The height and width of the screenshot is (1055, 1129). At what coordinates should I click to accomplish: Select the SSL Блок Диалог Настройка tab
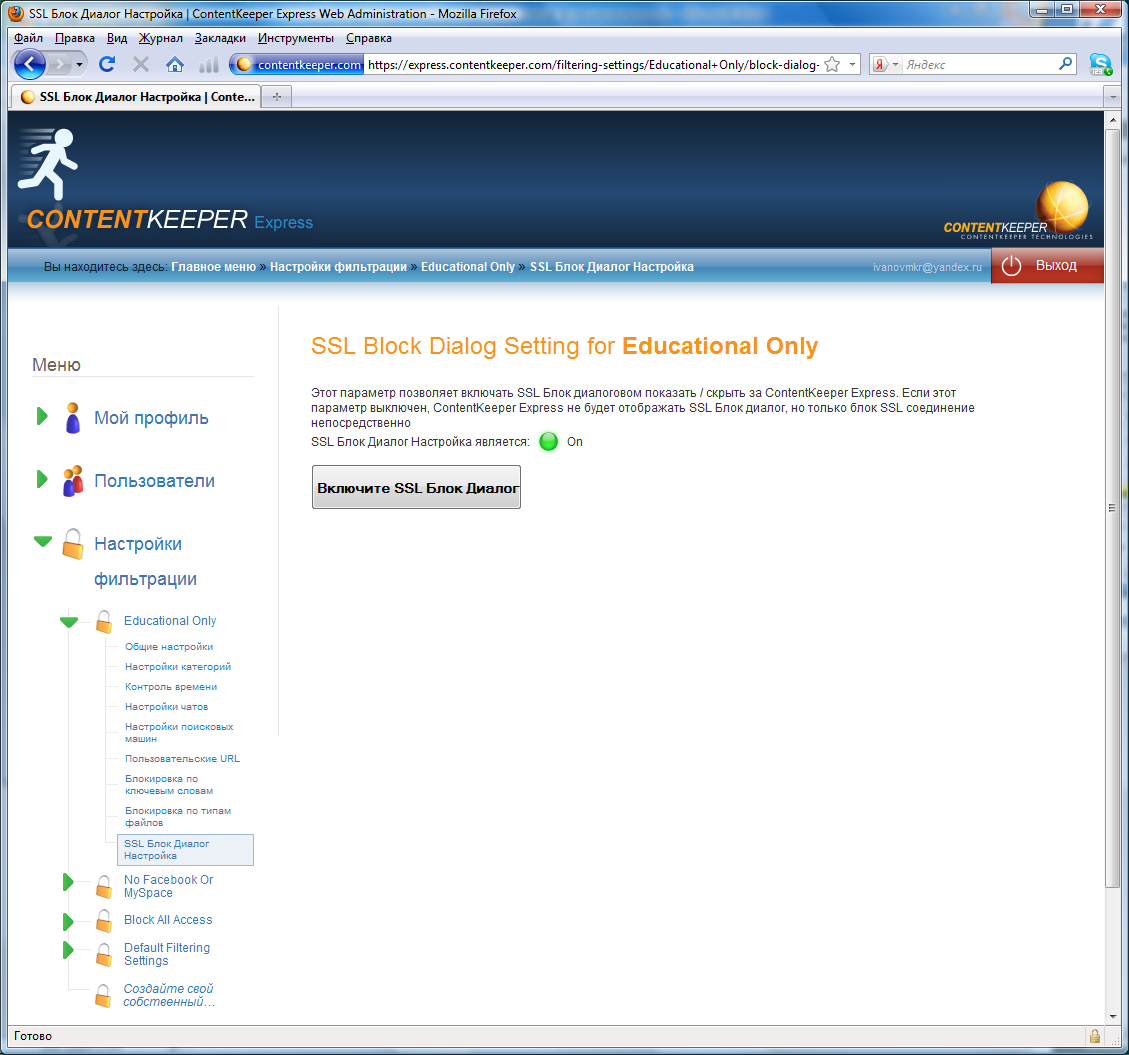coord(135,96)
